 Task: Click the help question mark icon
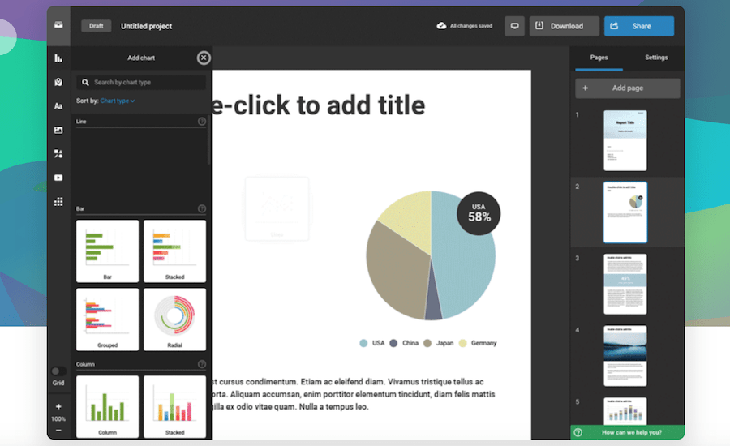coord(578,432)
